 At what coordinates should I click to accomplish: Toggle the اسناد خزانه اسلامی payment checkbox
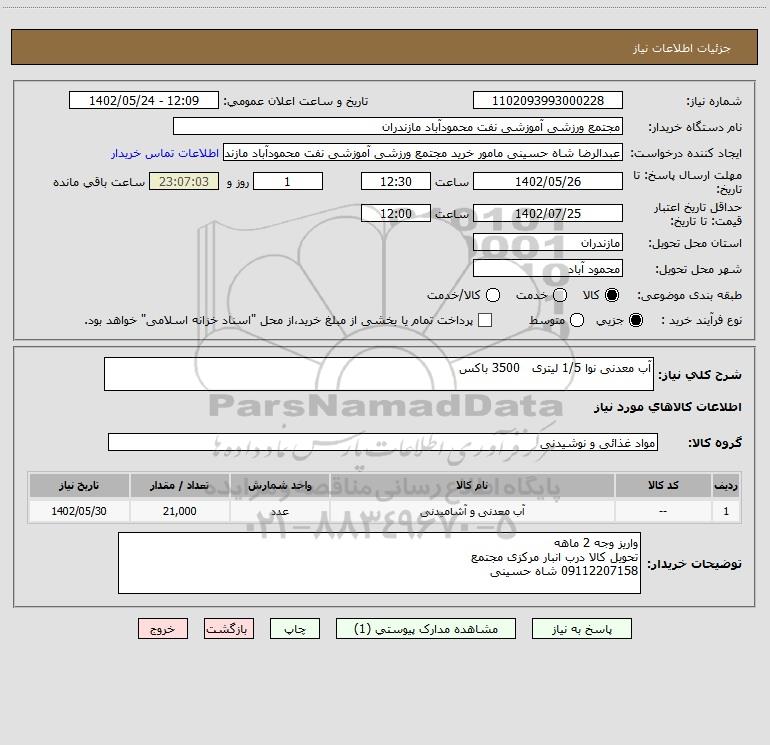pyautogui.click(x=485, y=320)
